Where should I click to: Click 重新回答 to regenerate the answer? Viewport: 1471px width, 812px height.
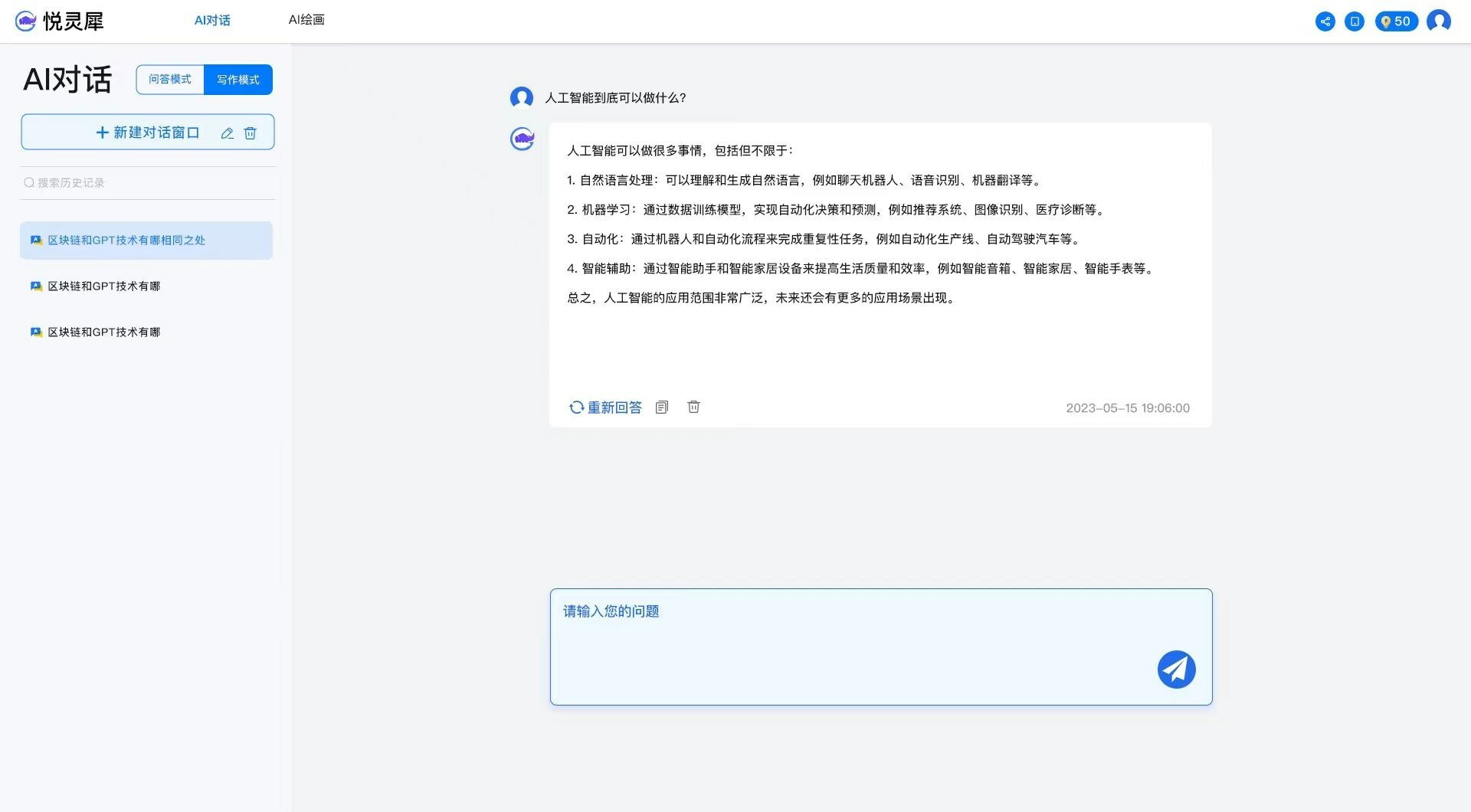point(605,407)
